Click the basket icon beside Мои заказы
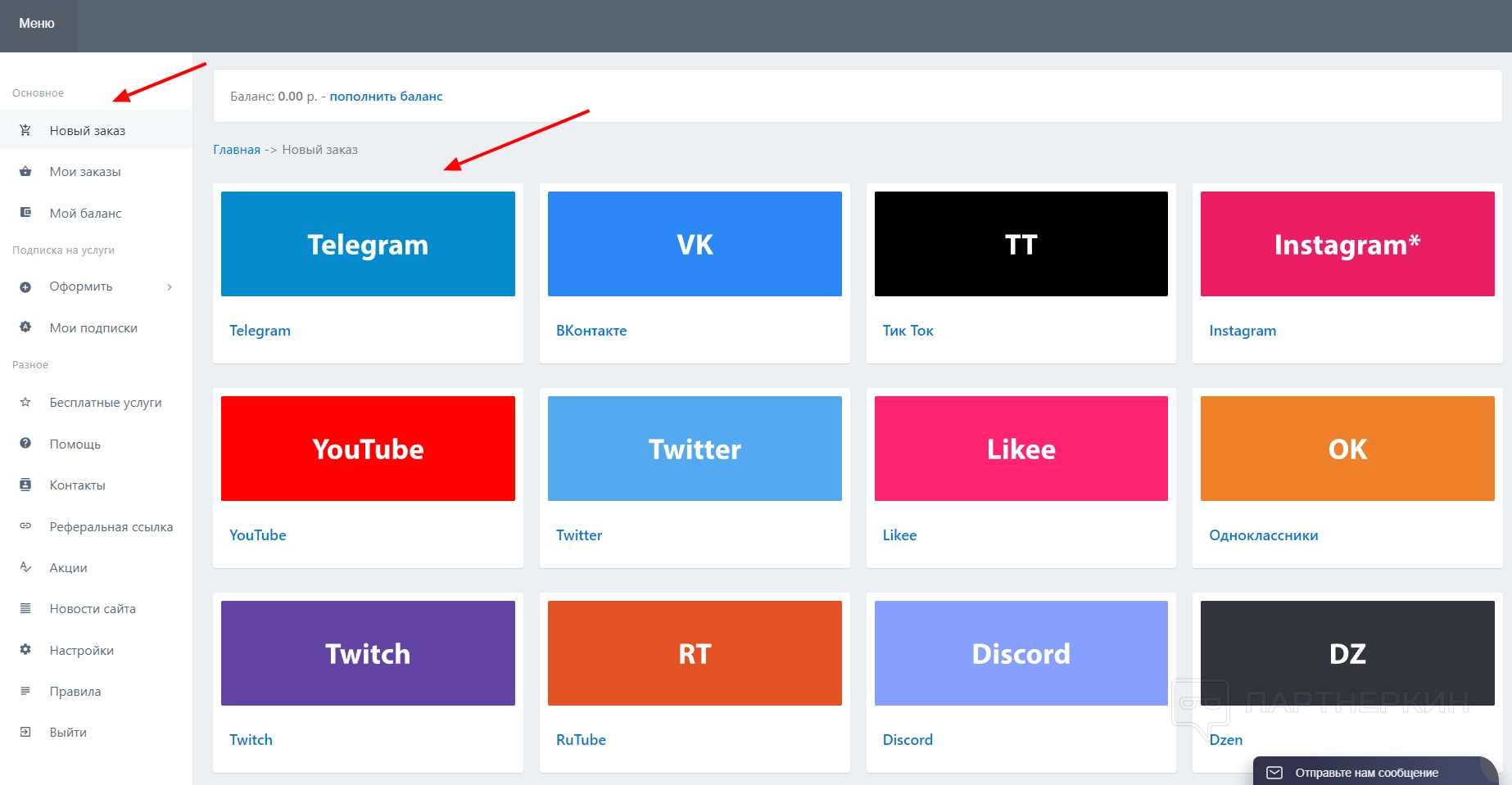Viewport: 1512px width, 785px height. point(25,171)
